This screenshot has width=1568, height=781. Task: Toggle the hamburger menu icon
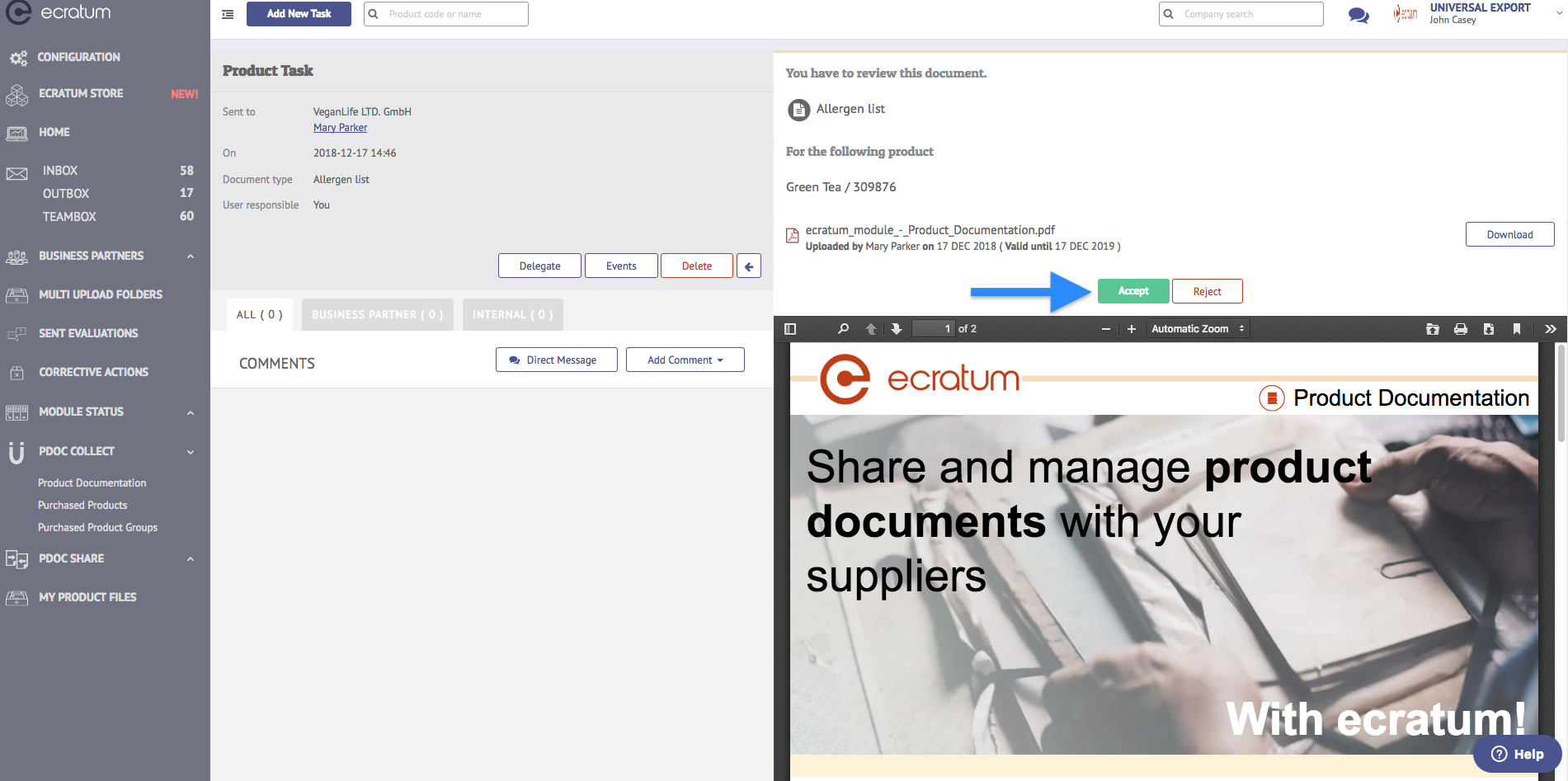(x=228, y=14)
